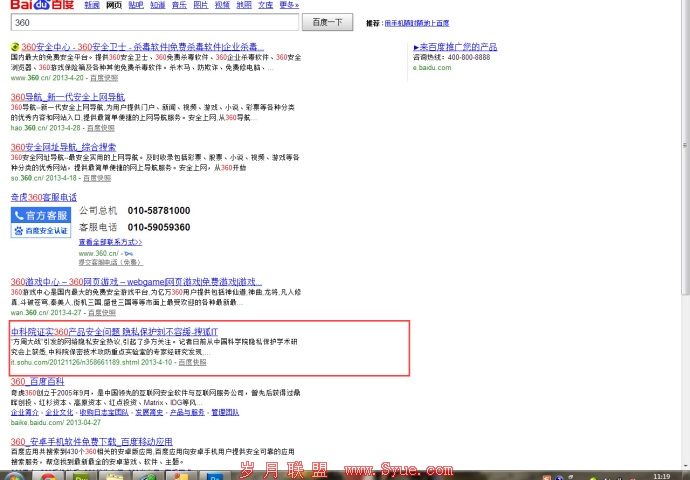The width and height of the screenshot is (690, 480).
Task: Click the 管理团队 sublink
Action: pos(225,412)
